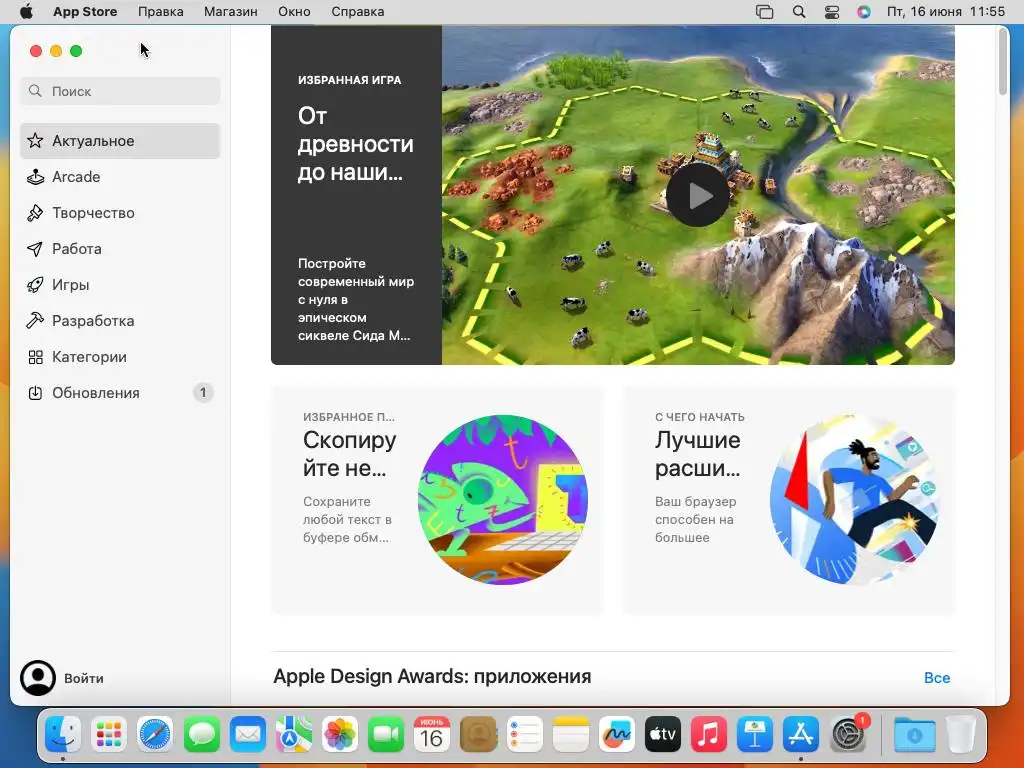Click the ИЗБРАННАЯ ИГРА label
This screenshot has width=1024, height=768.
[349, 80]
